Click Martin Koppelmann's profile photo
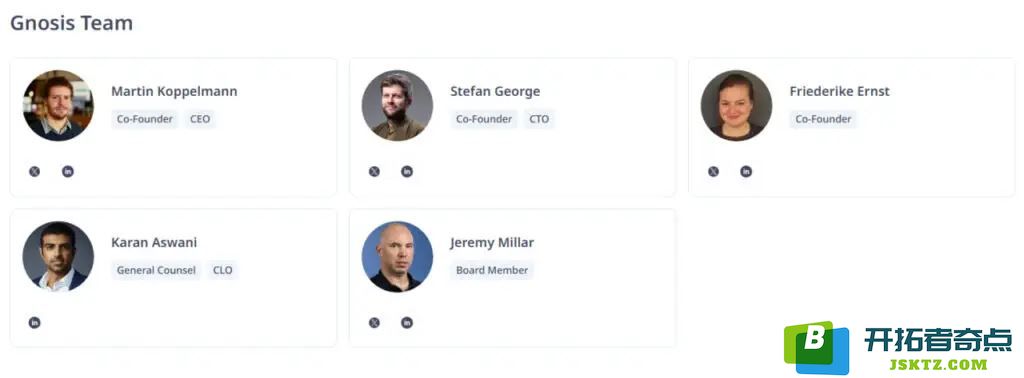Image resolution: width=1024 pixels, height=378 pixels. pyautogui.click(x=58, y=105)
